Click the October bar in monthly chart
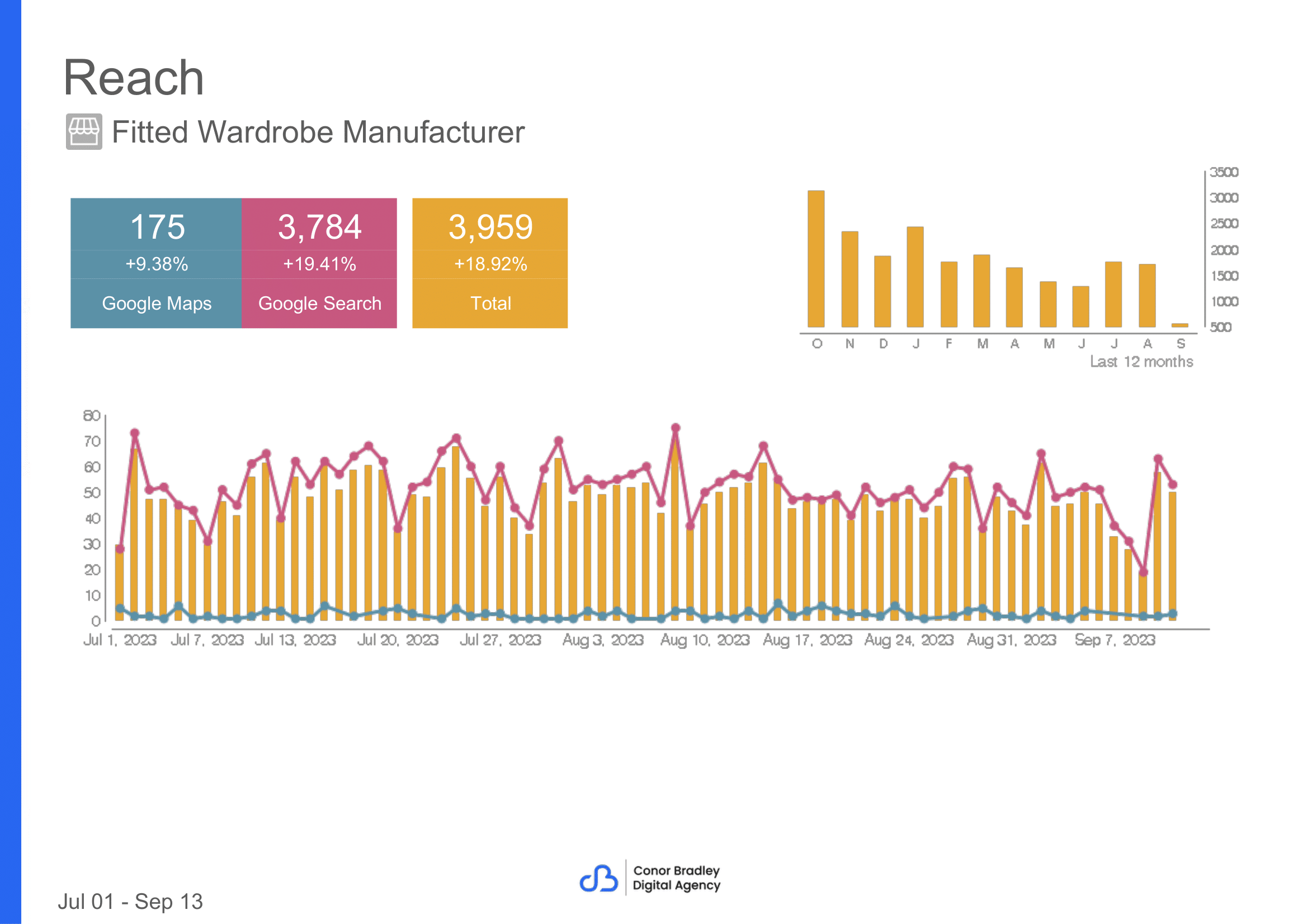This screenshot has width=1307, height=924. pyautogui.click(x=817, y=259)
